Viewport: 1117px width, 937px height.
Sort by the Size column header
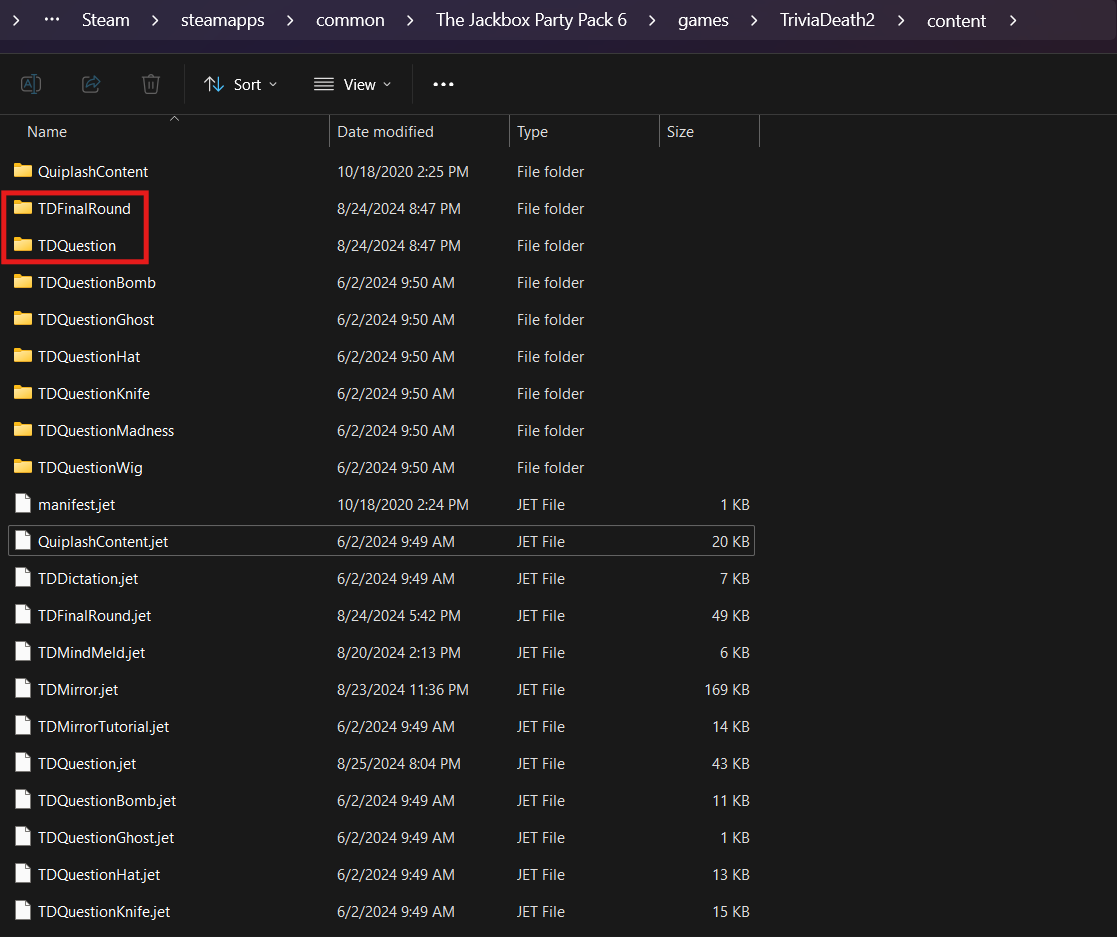(x=680, y=132)
